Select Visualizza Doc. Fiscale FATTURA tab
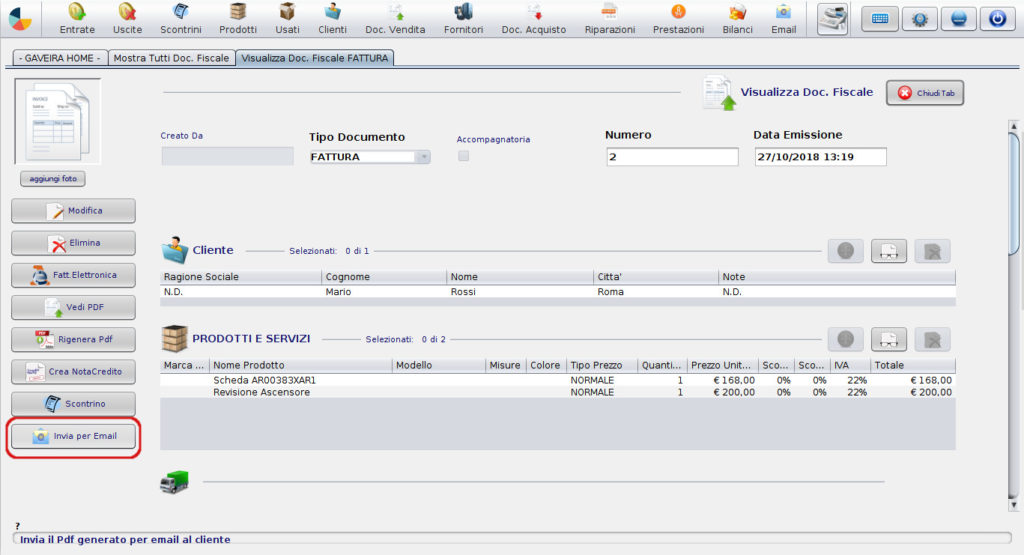 pos(315,58)
